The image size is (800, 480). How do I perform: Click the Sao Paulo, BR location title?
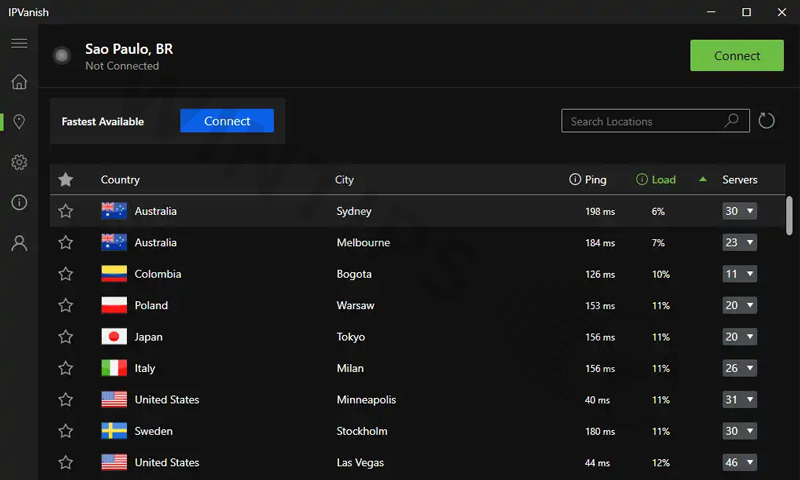[129, 49]
